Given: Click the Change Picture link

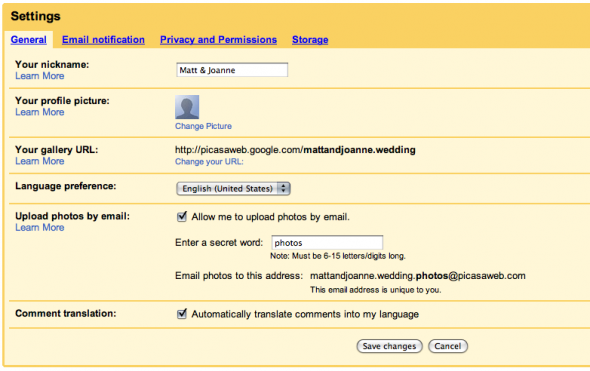Looking at the screenshot, I should pos(203,126).
